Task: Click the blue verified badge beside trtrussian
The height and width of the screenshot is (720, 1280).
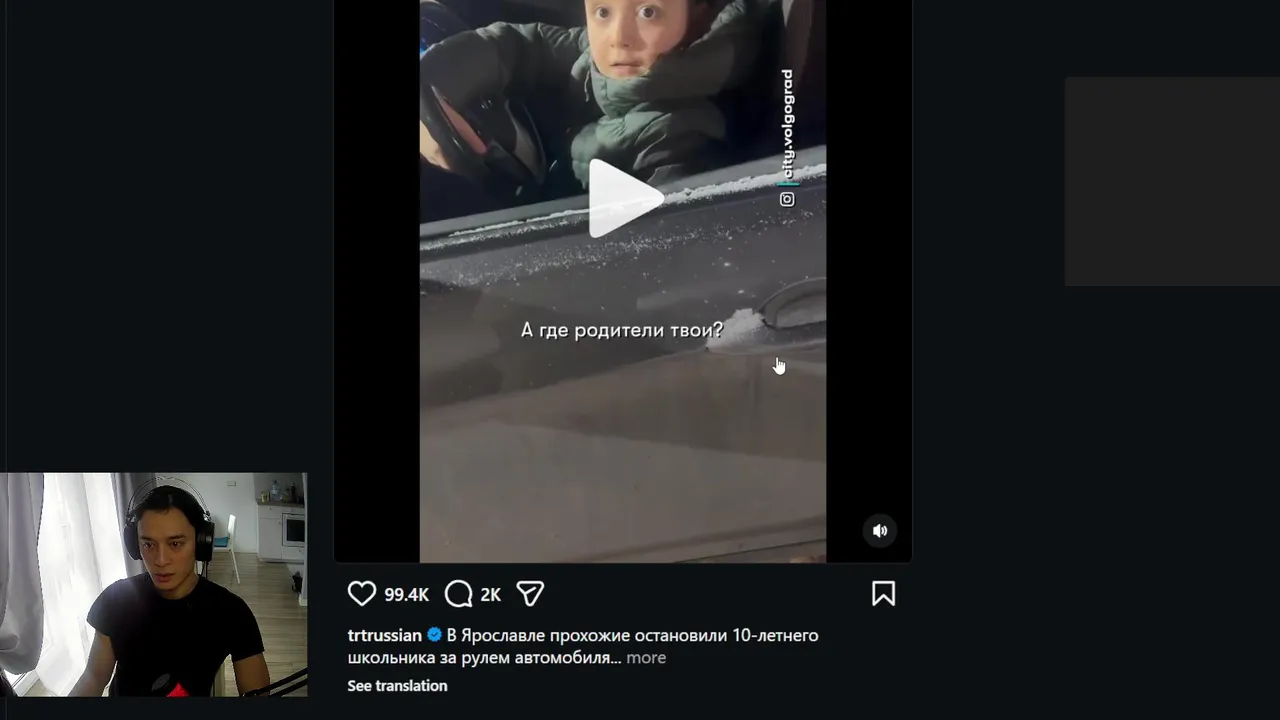Action: tap(434, 635)
